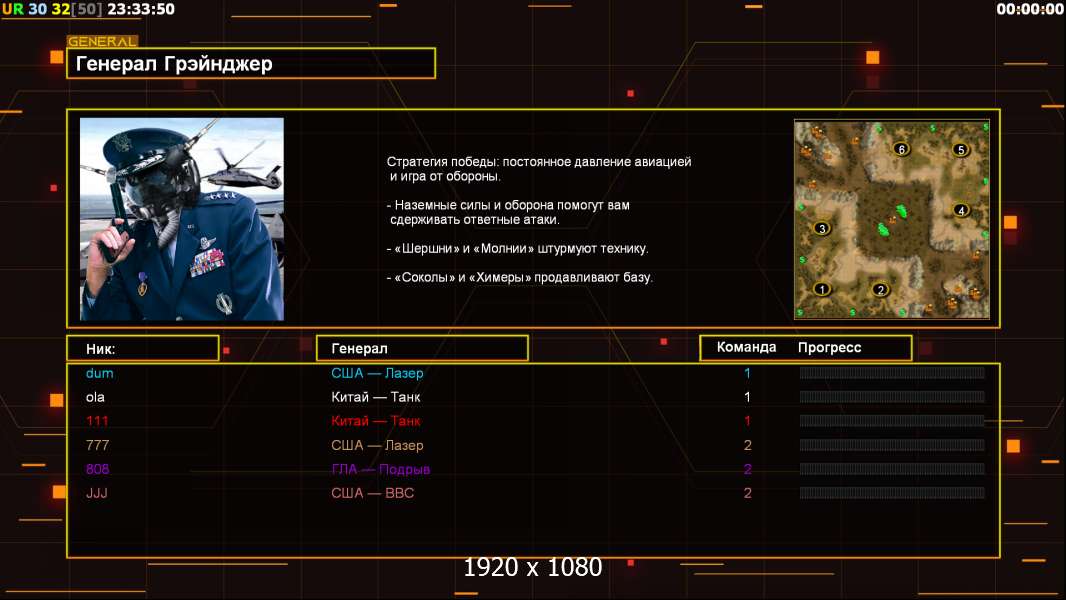Click the Прогресс column header
This screenshot has width=1066, height=600.
[x=829, y=348]
